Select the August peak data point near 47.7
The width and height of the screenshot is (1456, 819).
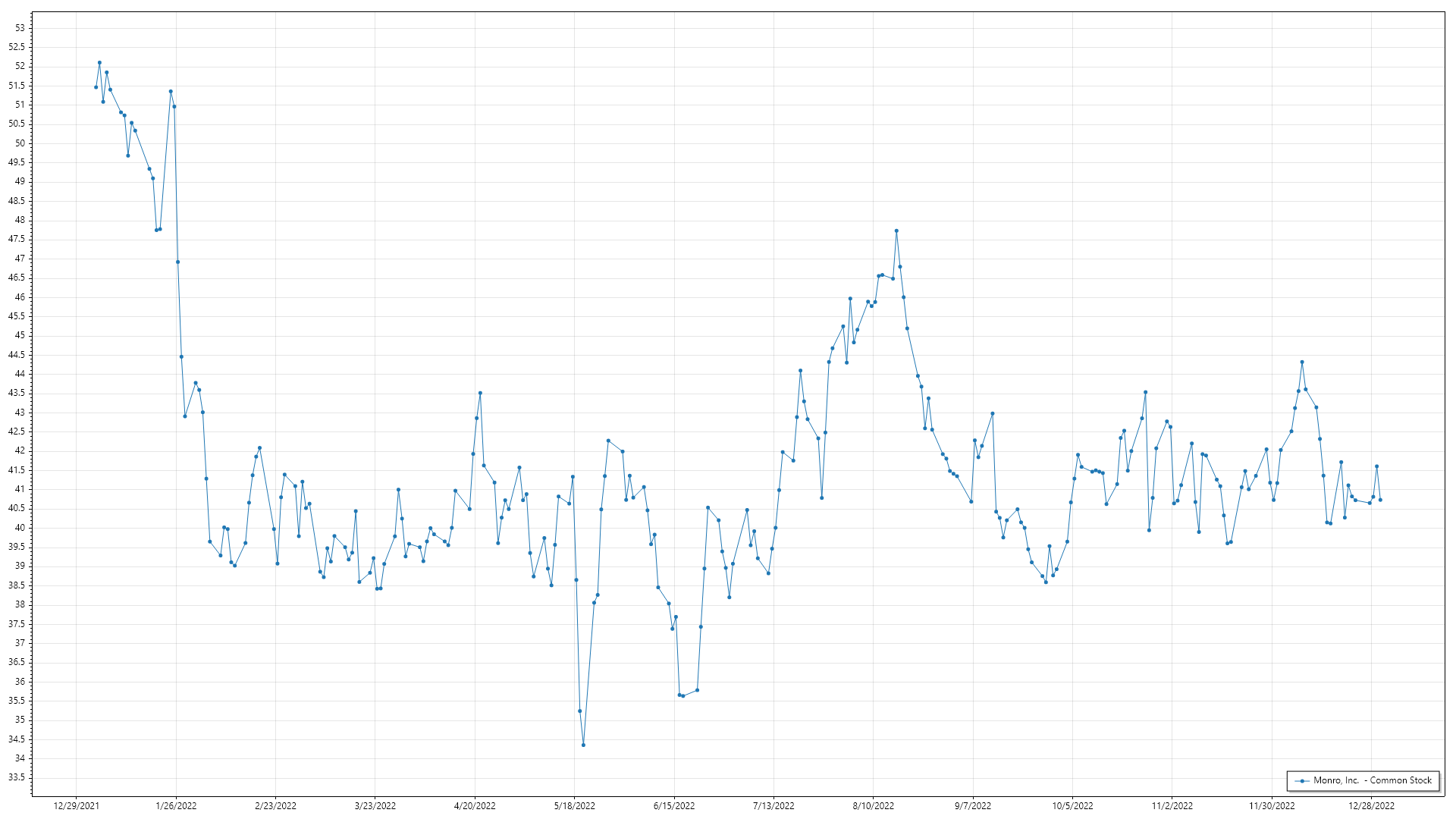point(896,231)
